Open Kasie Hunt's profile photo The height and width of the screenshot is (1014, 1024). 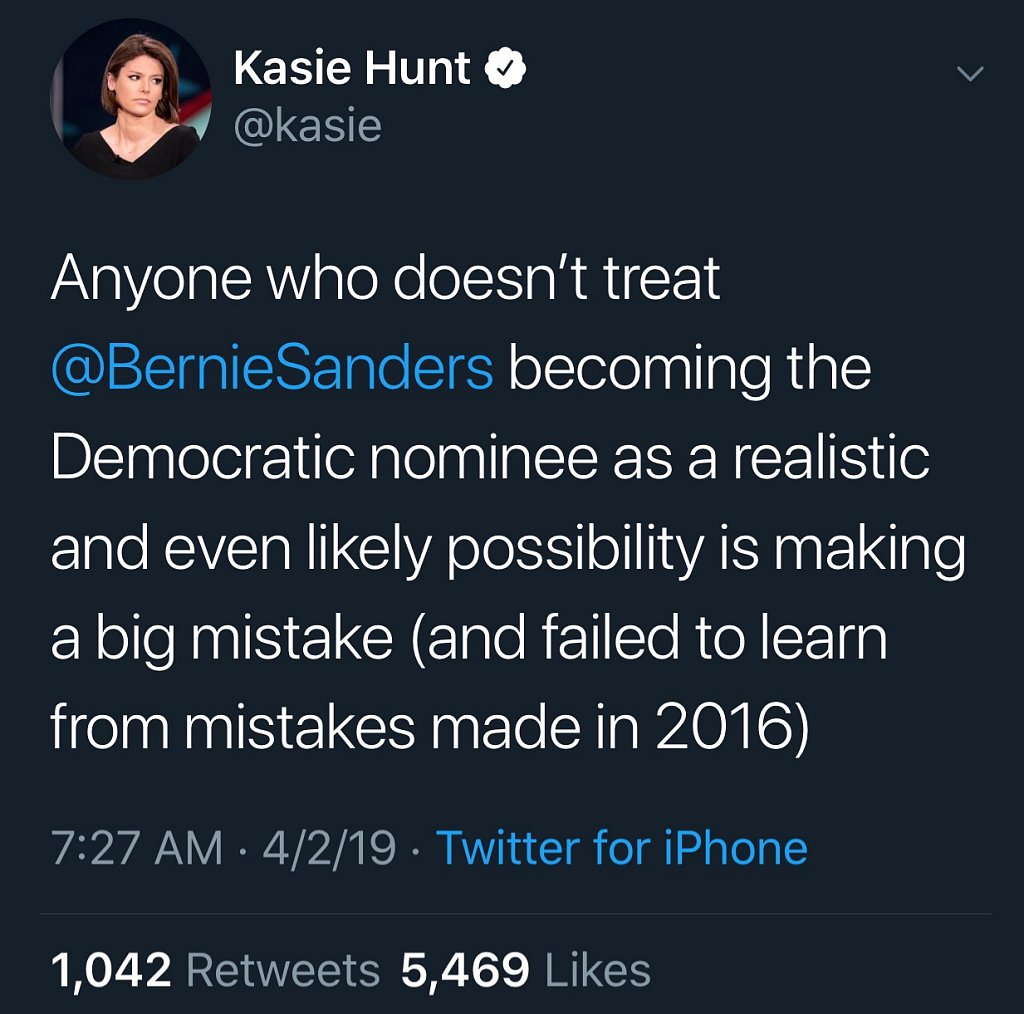(131, 99)
